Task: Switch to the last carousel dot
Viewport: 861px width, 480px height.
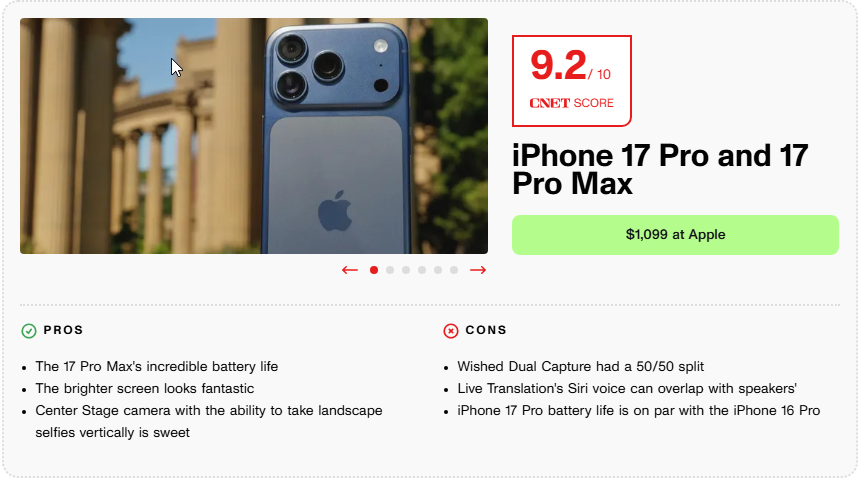Action: click(454, 270)
